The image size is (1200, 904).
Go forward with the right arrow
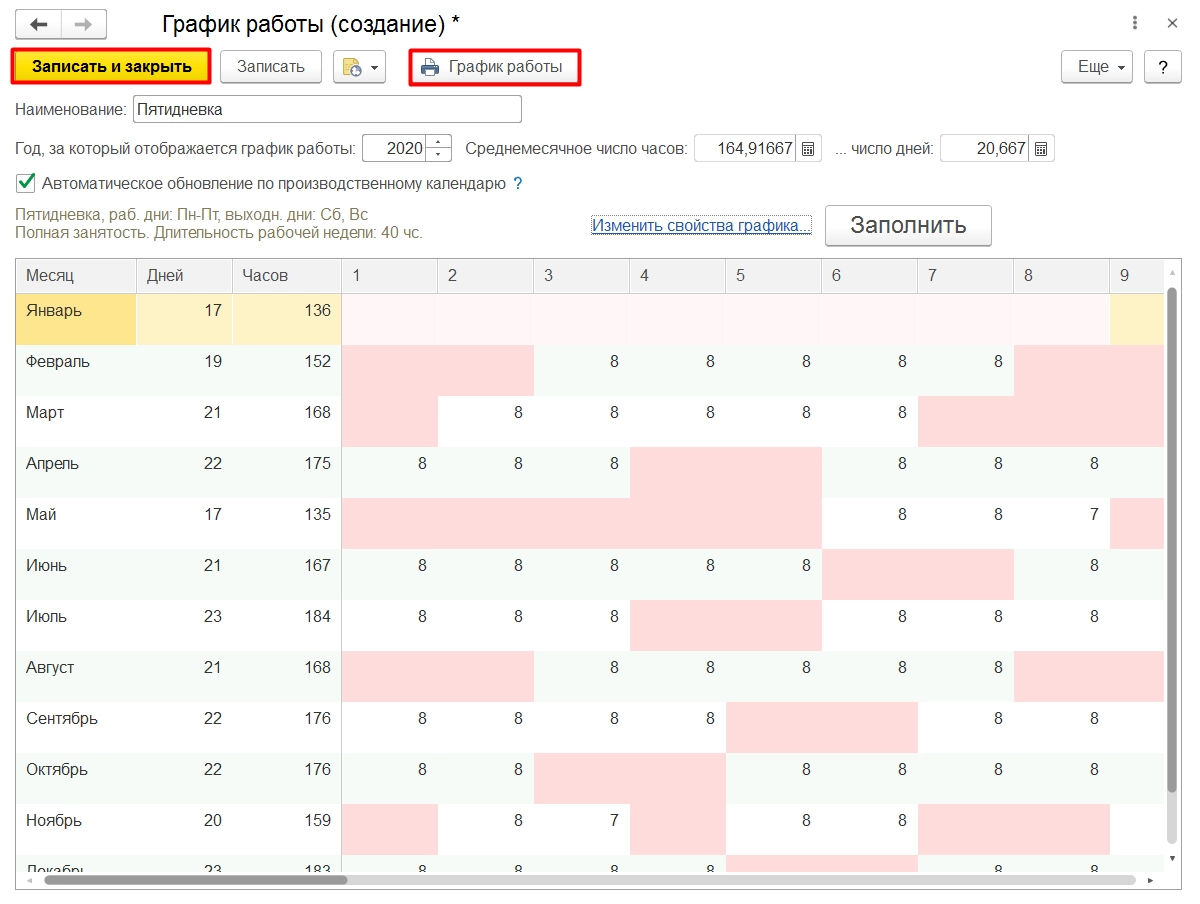84,23
